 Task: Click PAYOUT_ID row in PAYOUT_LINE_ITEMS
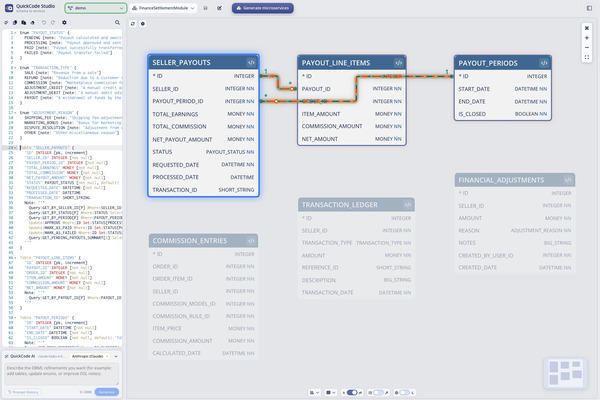[x=352, y=89]
